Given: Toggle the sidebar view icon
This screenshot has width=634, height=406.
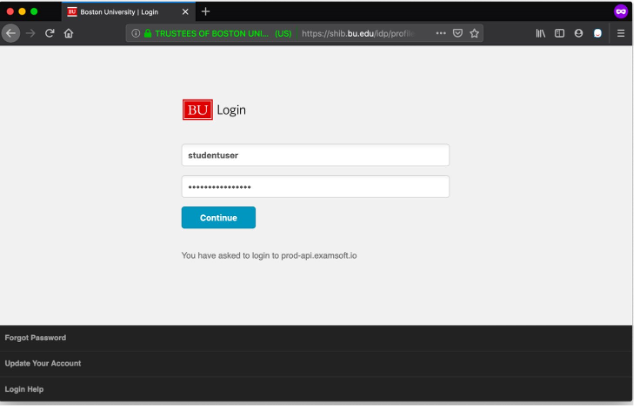Looking at the screenshot, I should [559, 33].
